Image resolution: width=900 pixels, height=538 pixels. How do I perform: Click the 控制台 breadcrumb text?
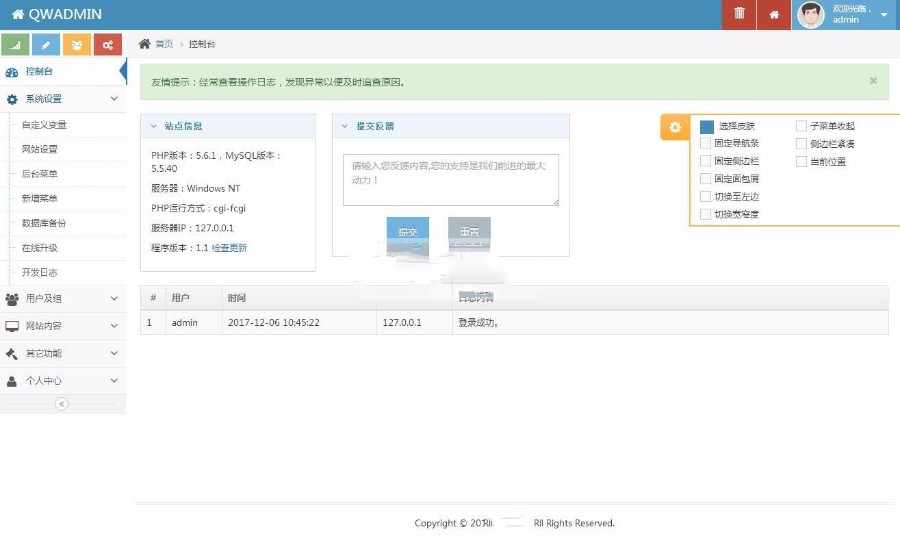tap(202, 44)
